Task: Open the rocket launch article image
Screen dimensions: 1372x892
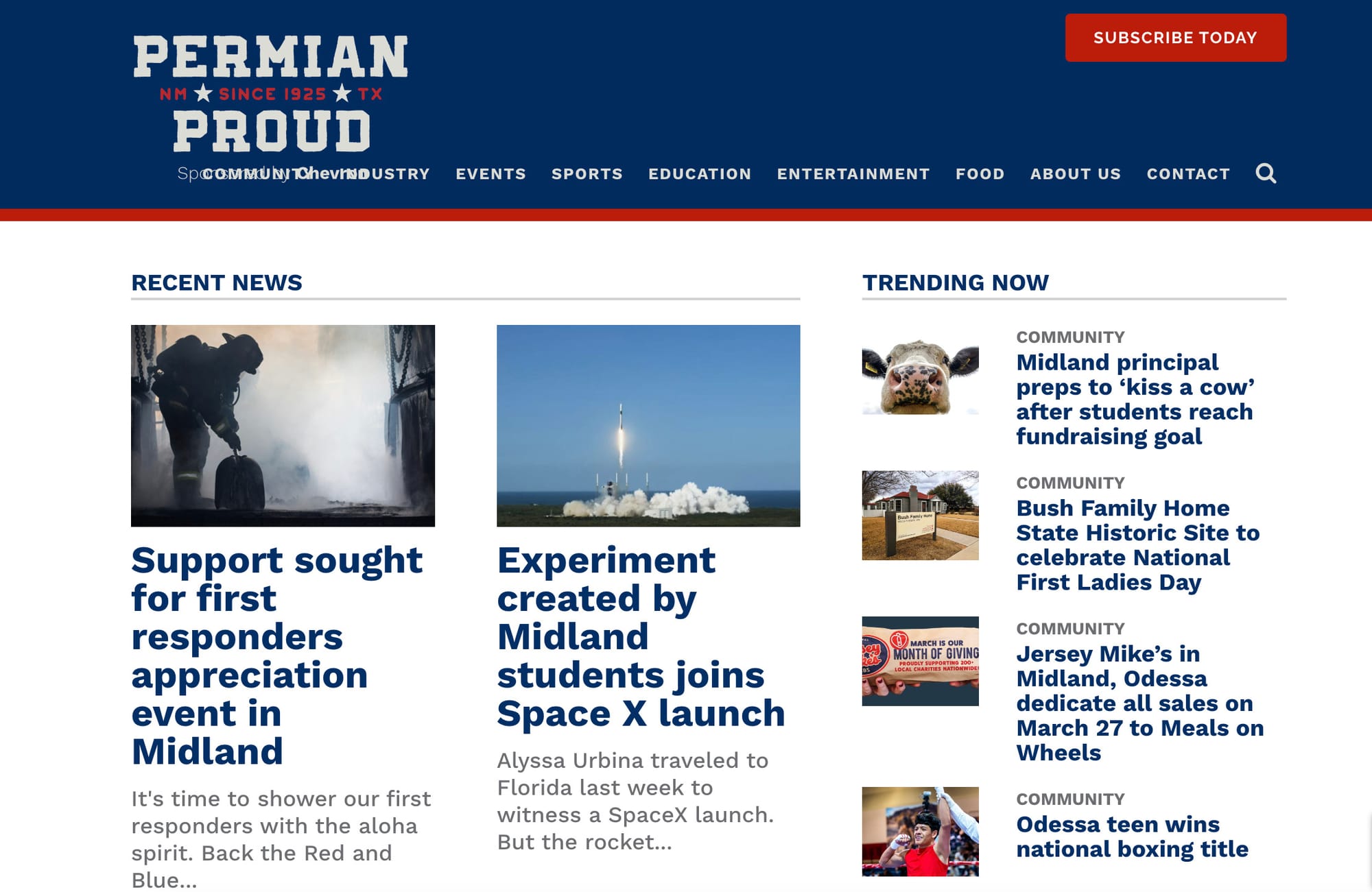Action: pyautogui.click(x=648, y=426)
